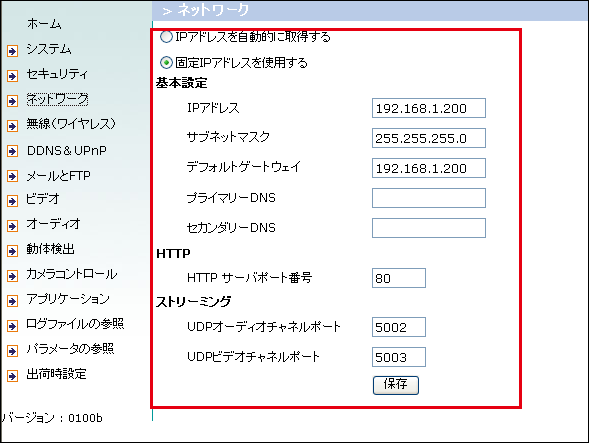Click the IPアドレス input field
The image size is (589, 443).
(x=429, y=108)
